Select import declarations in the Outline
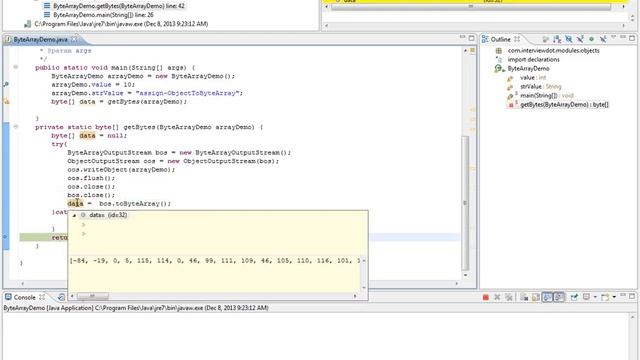 click(533, 60)
